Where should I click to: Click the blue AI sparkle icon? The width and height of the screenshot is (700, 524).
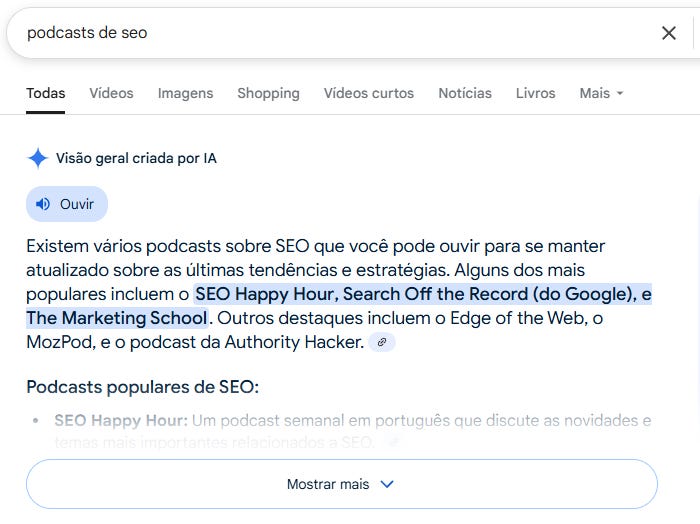click(x=38, y=158)
